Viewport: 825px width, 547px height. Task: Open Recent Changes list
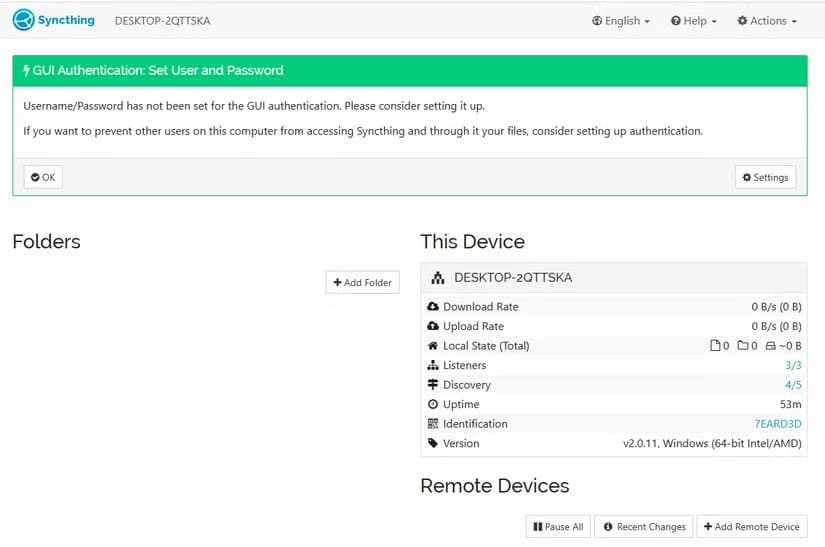pyautogui.click(x=645, y=527)
